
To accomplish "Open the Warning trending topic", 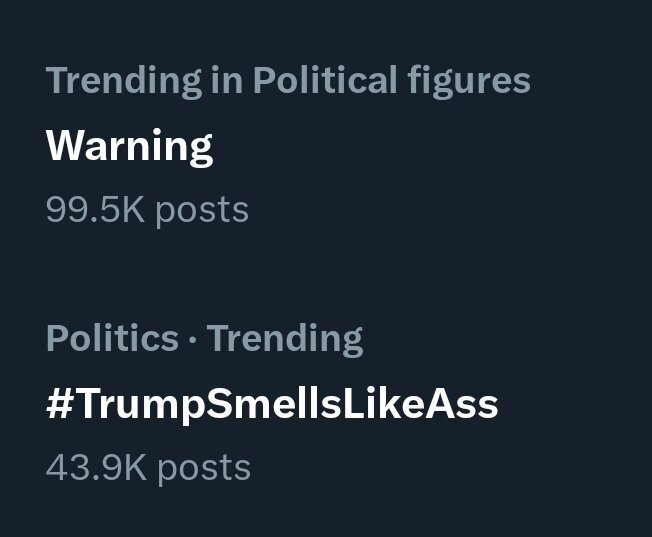I will pyautogui.click(x=129, y=146).
